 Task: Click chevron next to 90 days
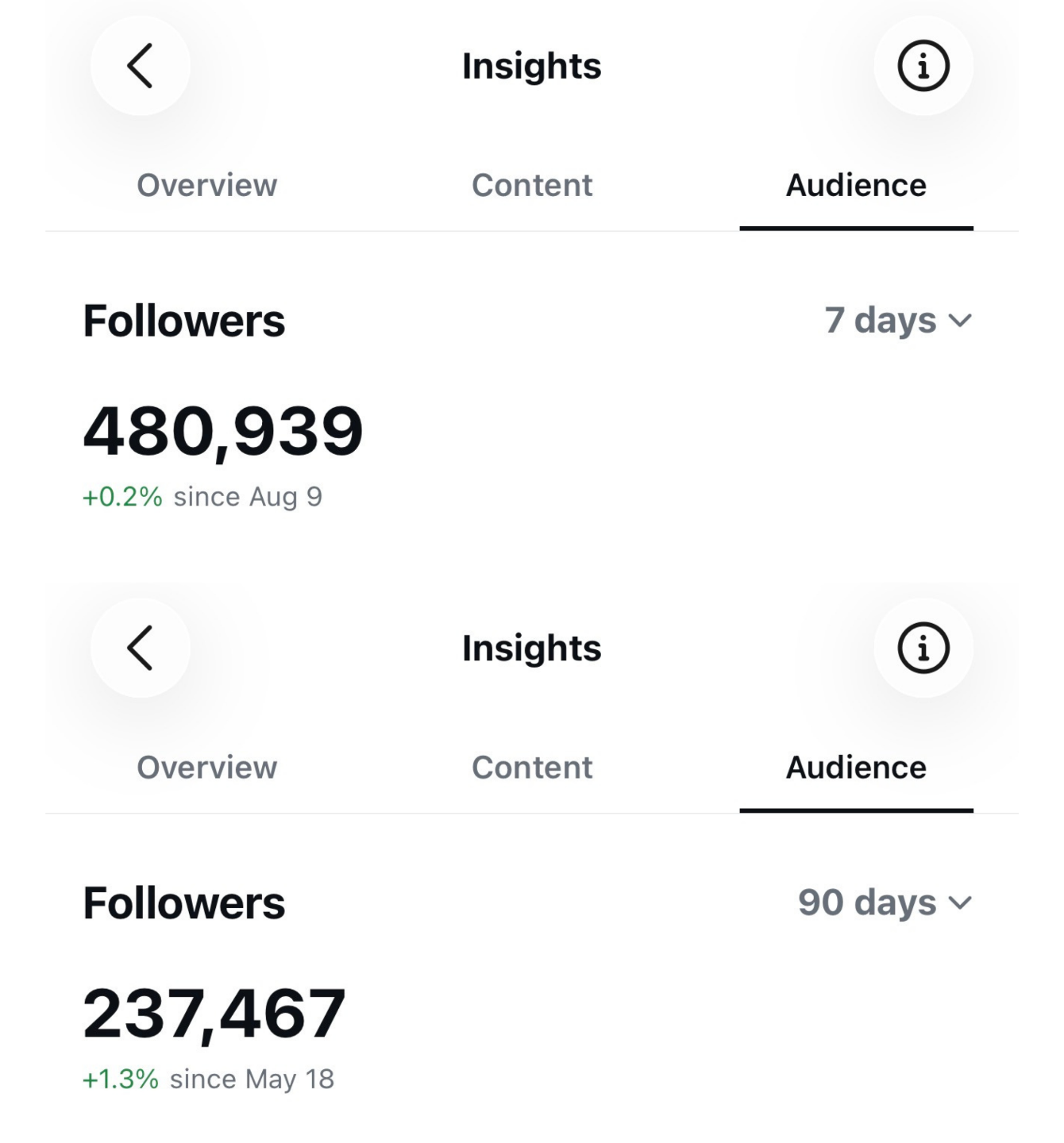coord(960,903)
